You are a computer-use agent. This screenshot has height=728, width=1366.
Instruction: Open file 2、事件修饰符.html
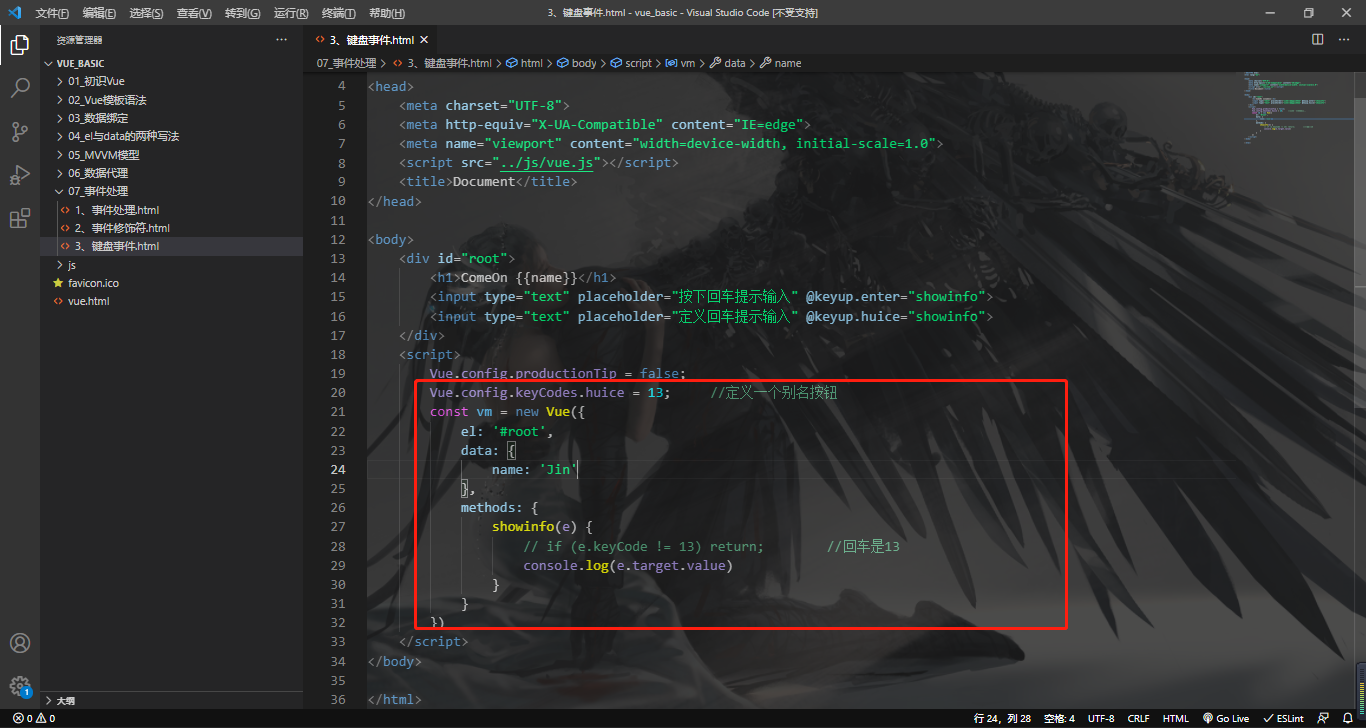click(171, 228)
